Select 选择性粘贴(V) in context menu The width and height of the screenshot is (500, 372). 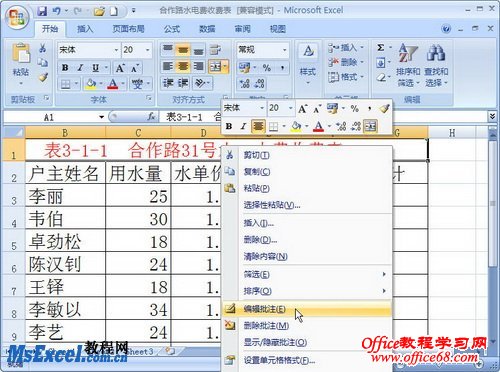point(307,205)
